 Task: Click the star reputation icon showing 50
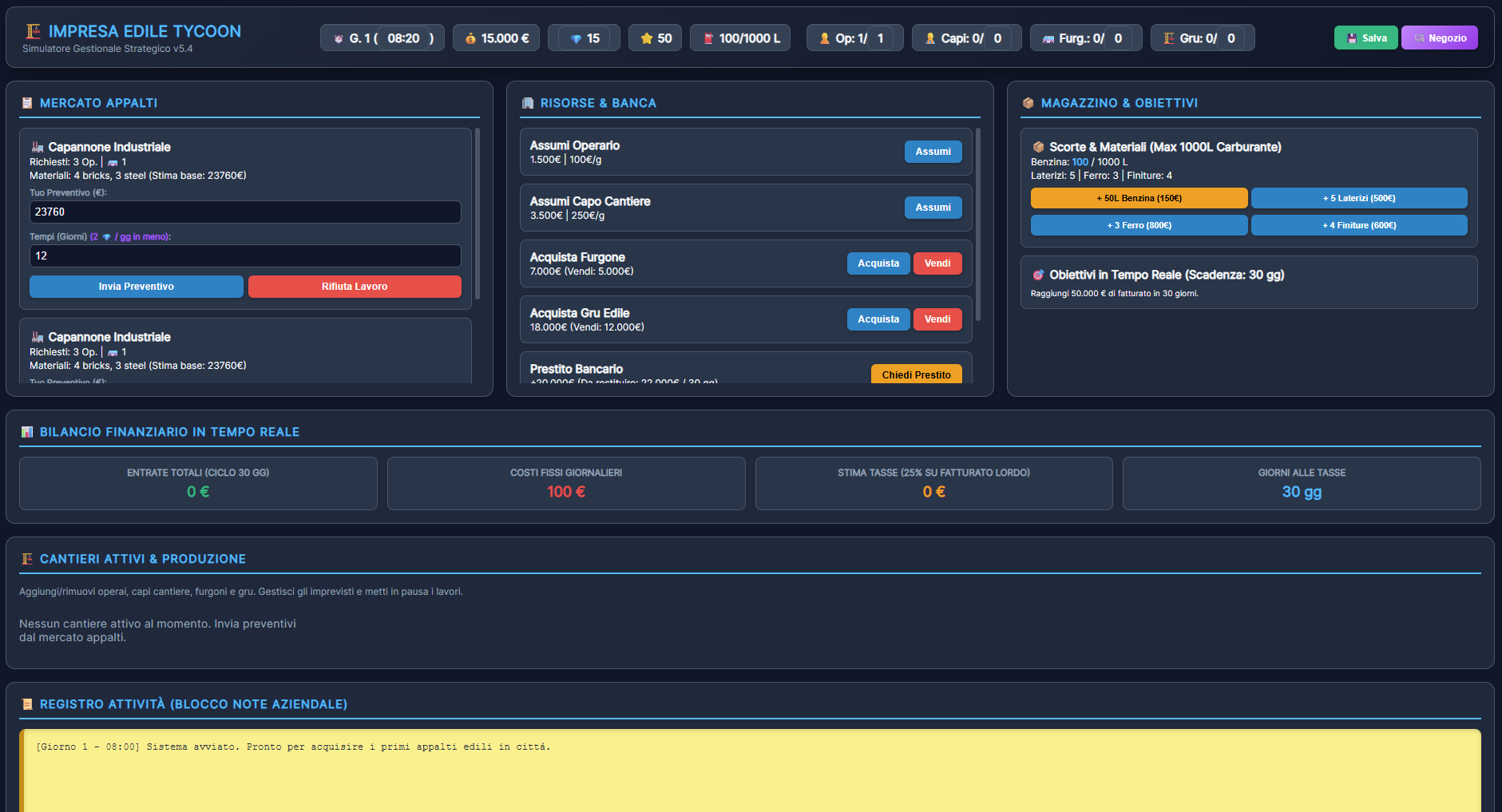pos(647,38)
